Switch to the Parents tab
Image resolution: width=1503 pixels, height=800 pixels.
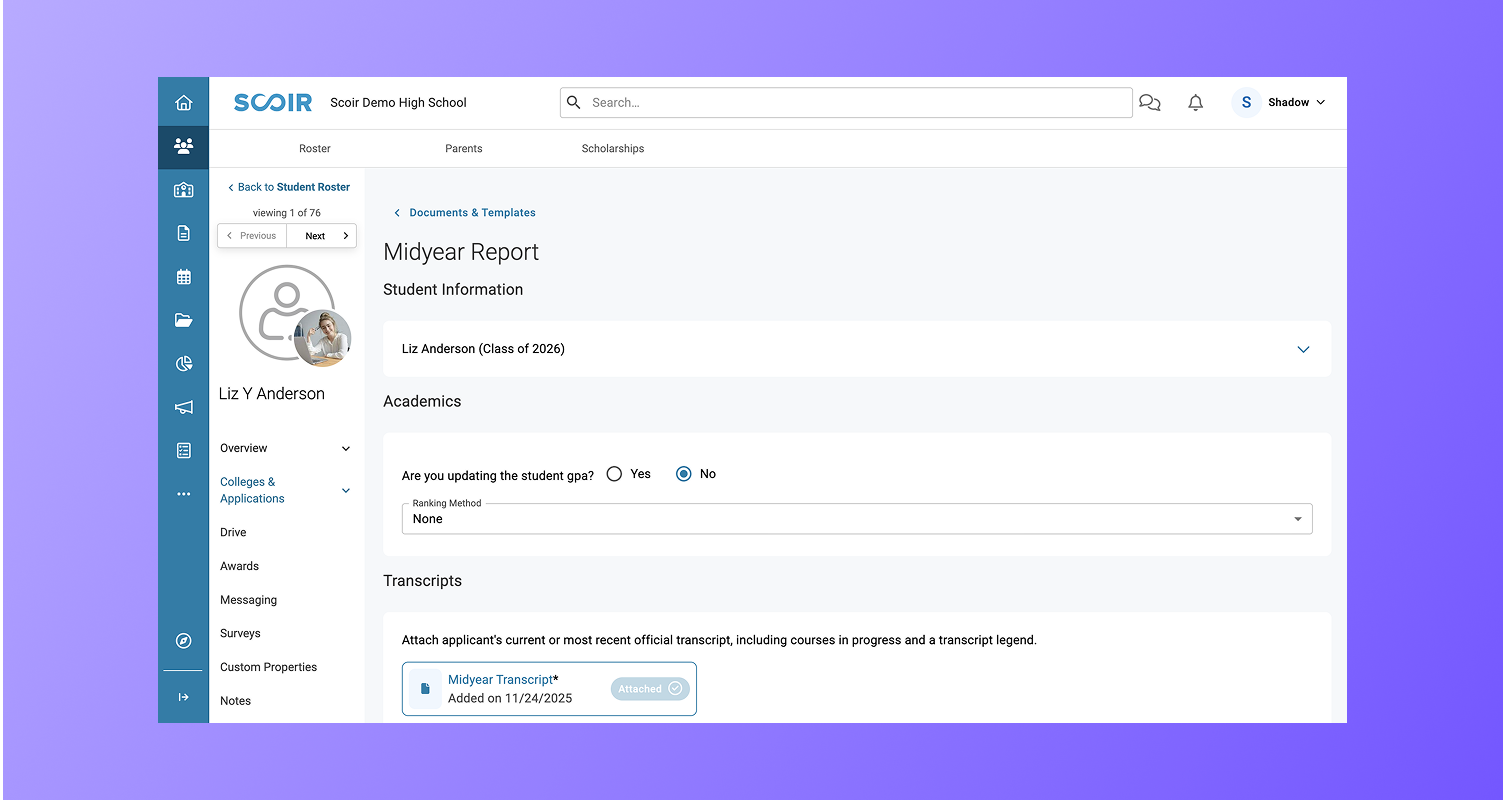(463, 148)
